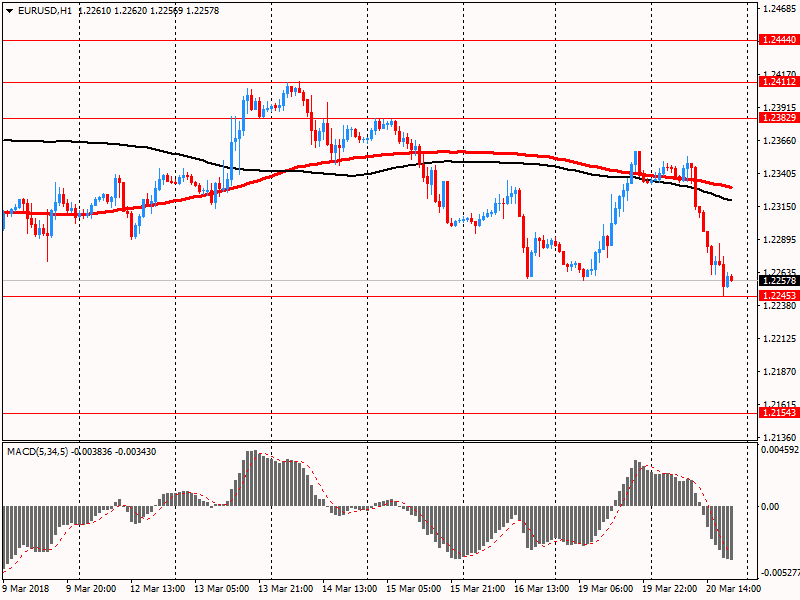Click the black current price 1.22578 tag
Image resolution: width=800 pixels, height=600 pixels.
(778, 281)
